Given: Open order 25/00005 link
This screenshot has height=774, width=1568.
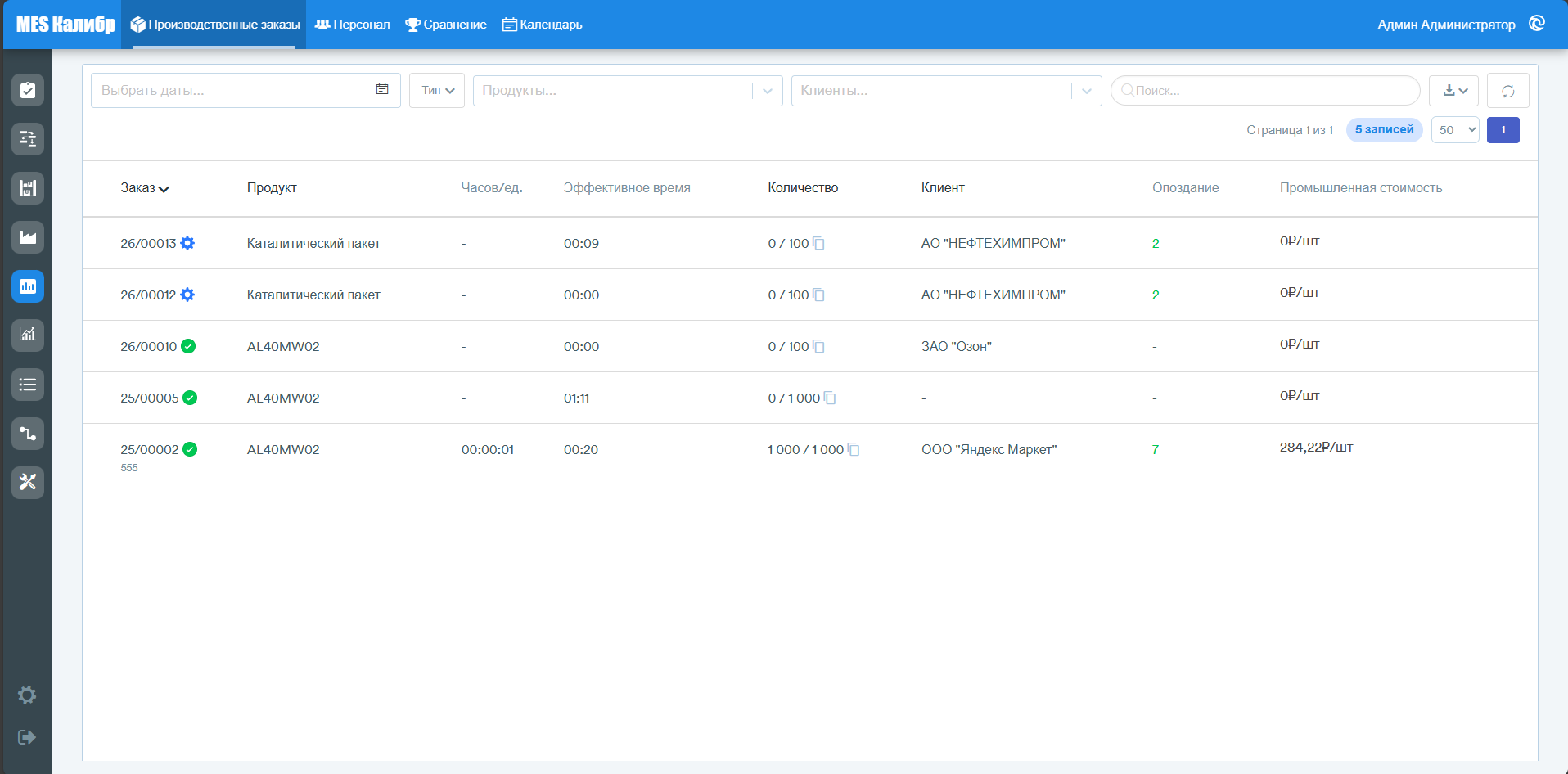Looking at the screenshot, I should (149, 398).
